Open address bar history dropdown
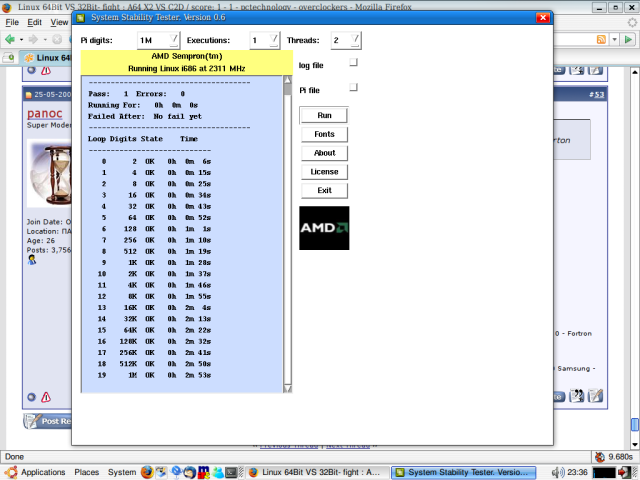This screenshot has width=640, height=480. (x=615, y=40)
